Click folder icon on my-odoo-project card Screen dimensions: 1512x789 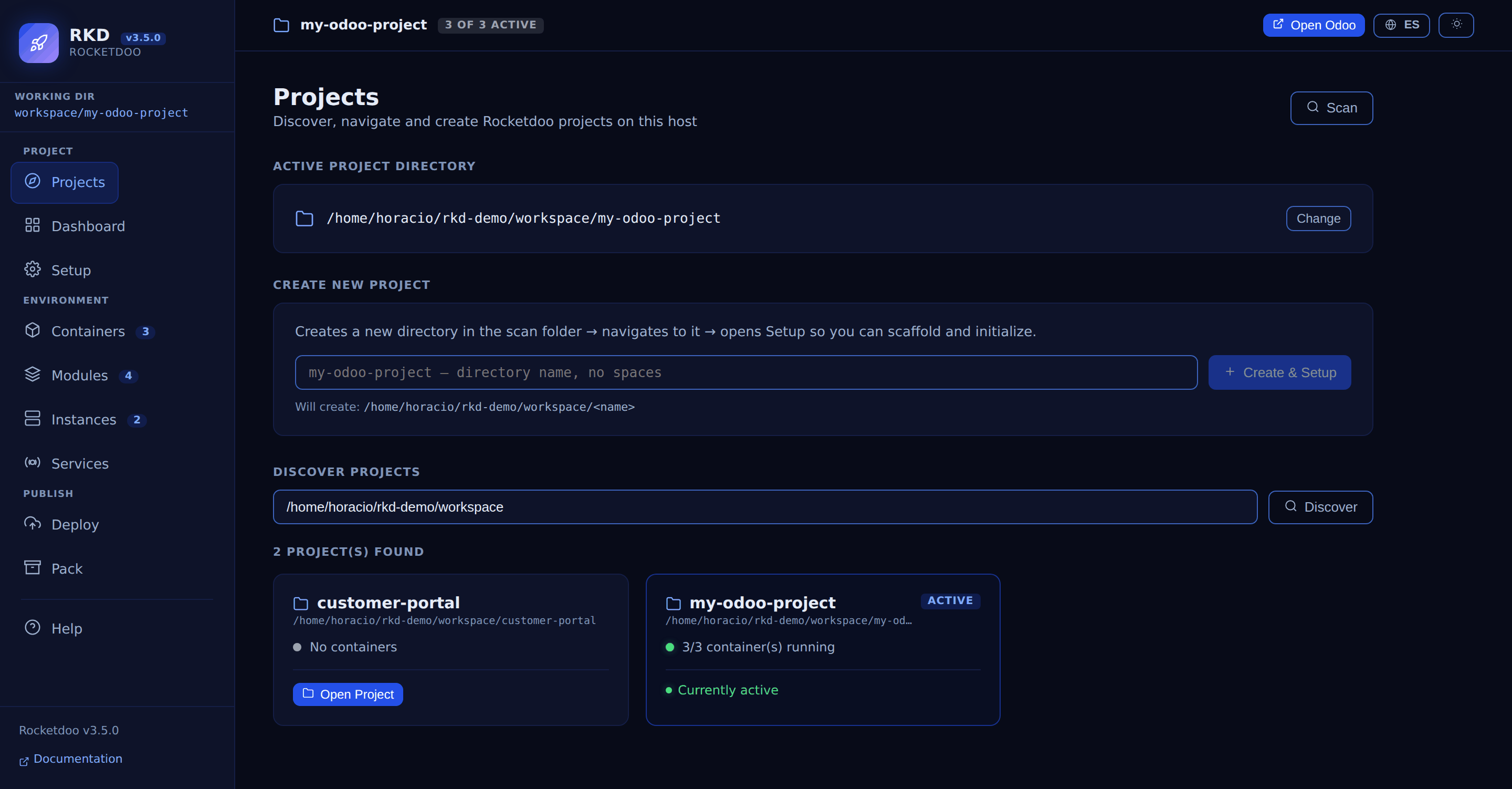pos(673,604)
